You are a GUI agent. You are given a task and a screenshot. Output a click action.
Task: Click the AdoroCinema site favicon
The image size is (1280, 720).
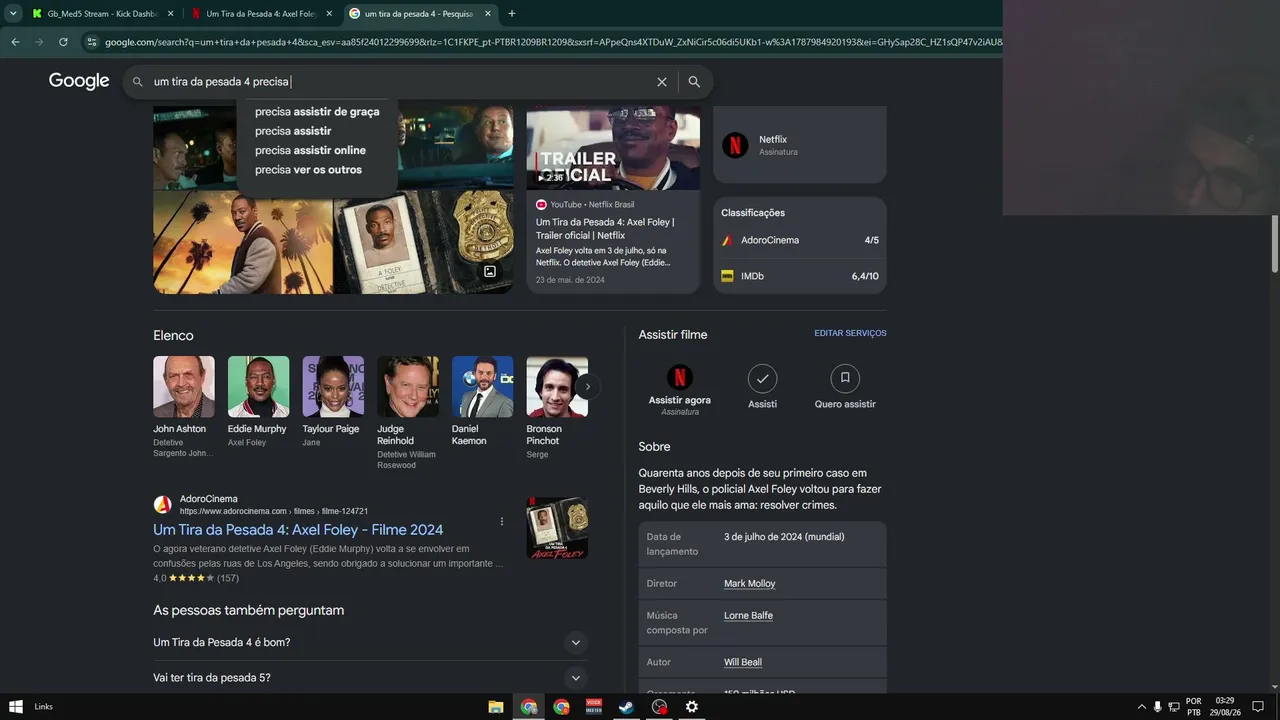(162, 505)
